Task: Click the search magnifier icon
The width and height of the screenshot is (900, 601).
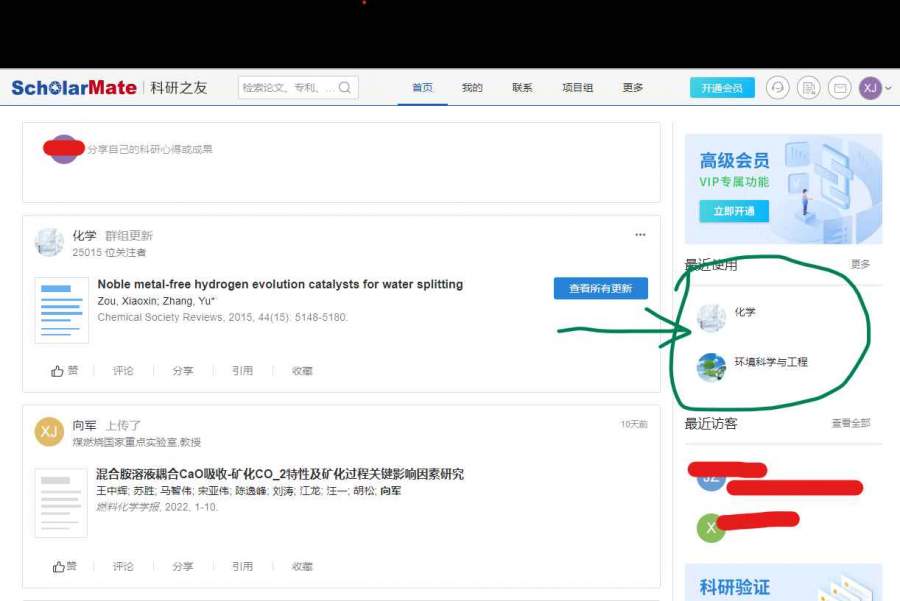Action: (x=344, y=88)
